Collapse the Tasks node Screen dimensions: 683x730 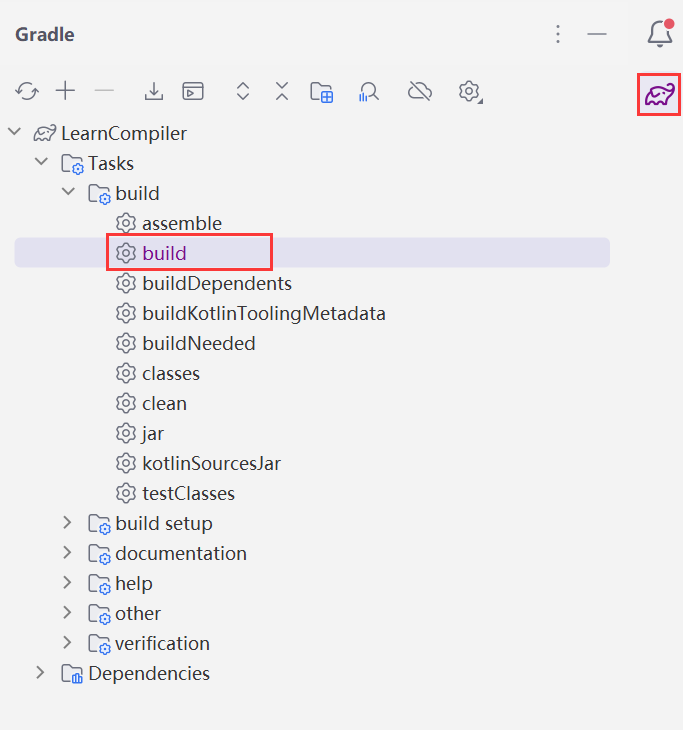tap(41, 162)
